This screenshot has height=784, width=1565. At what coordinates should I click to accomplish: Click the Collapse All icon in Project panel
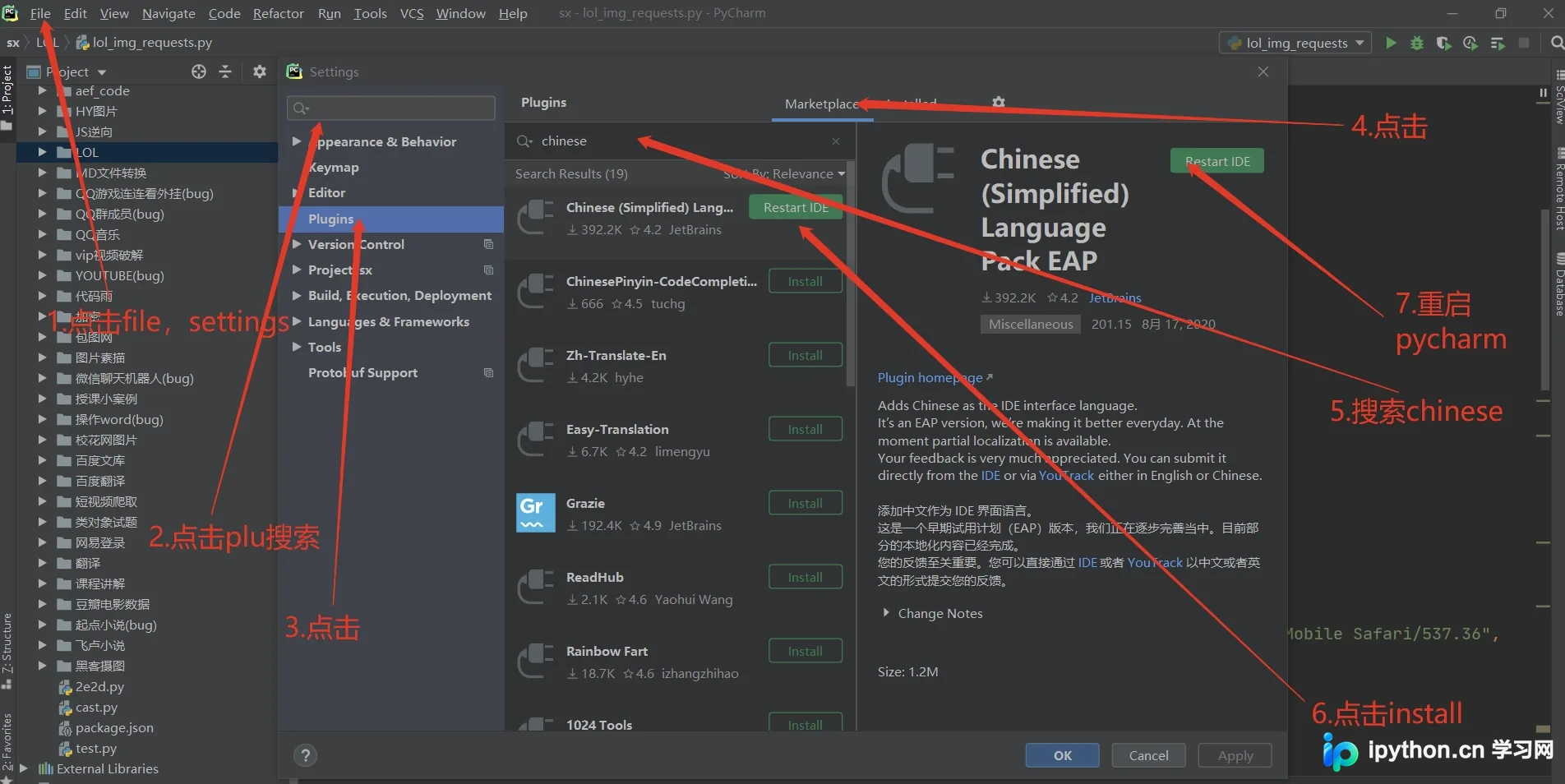point(225,71)
